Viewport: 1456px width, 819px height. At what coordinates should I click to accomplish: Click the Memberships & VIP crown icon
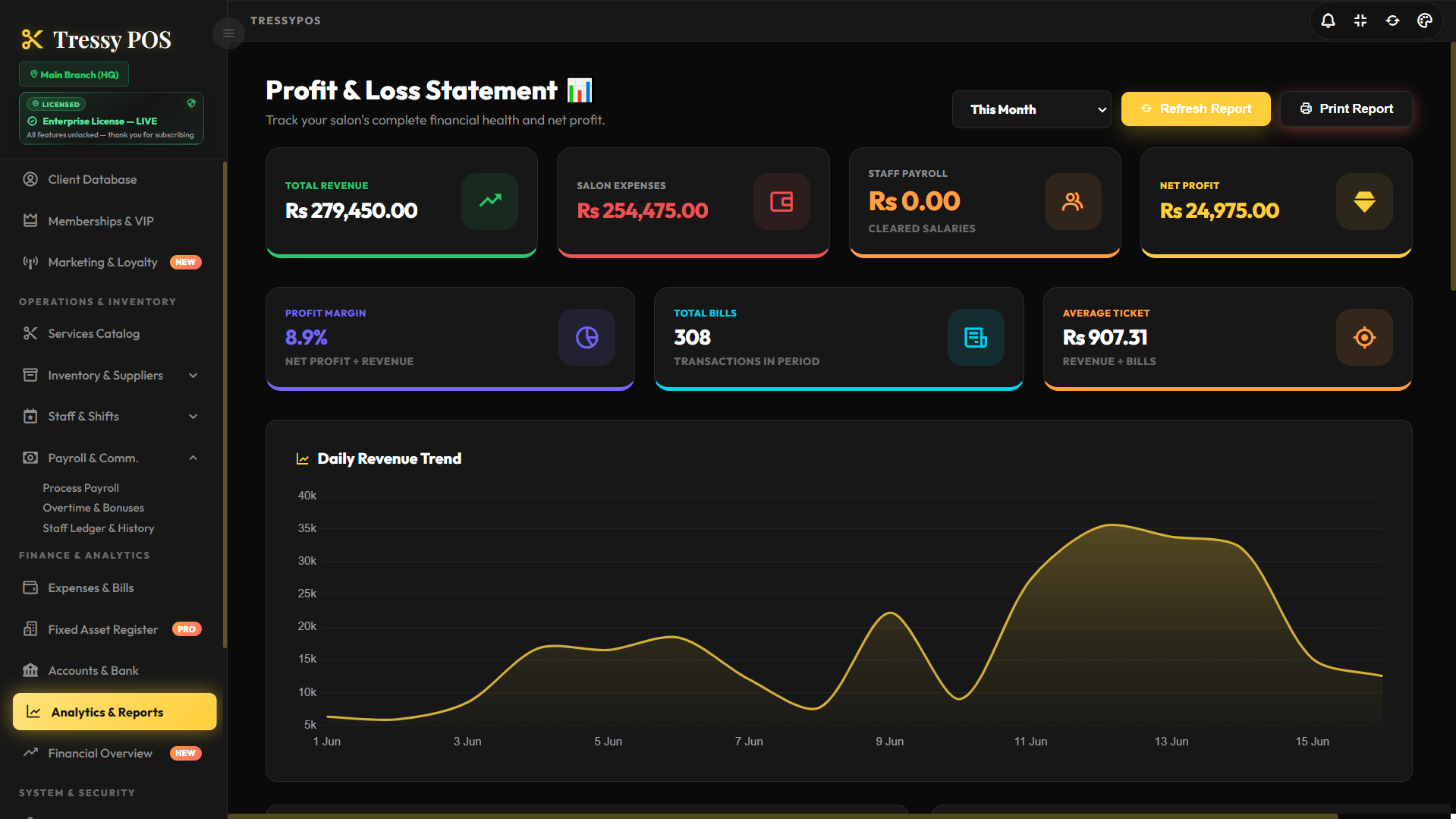click(x=30, y=221)
